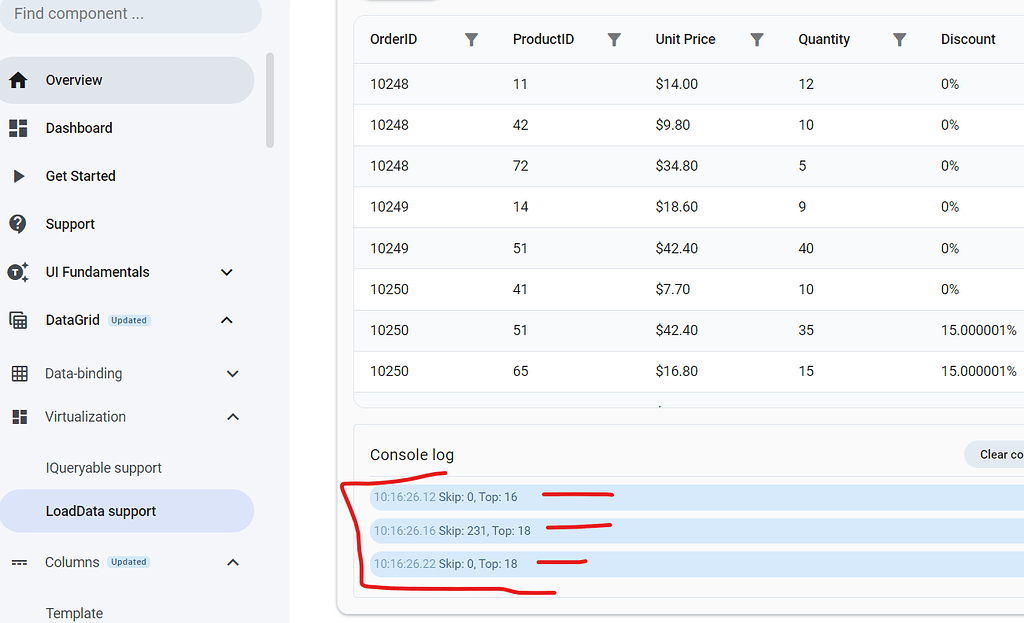Sort by the Discount column header

[967, 39]
